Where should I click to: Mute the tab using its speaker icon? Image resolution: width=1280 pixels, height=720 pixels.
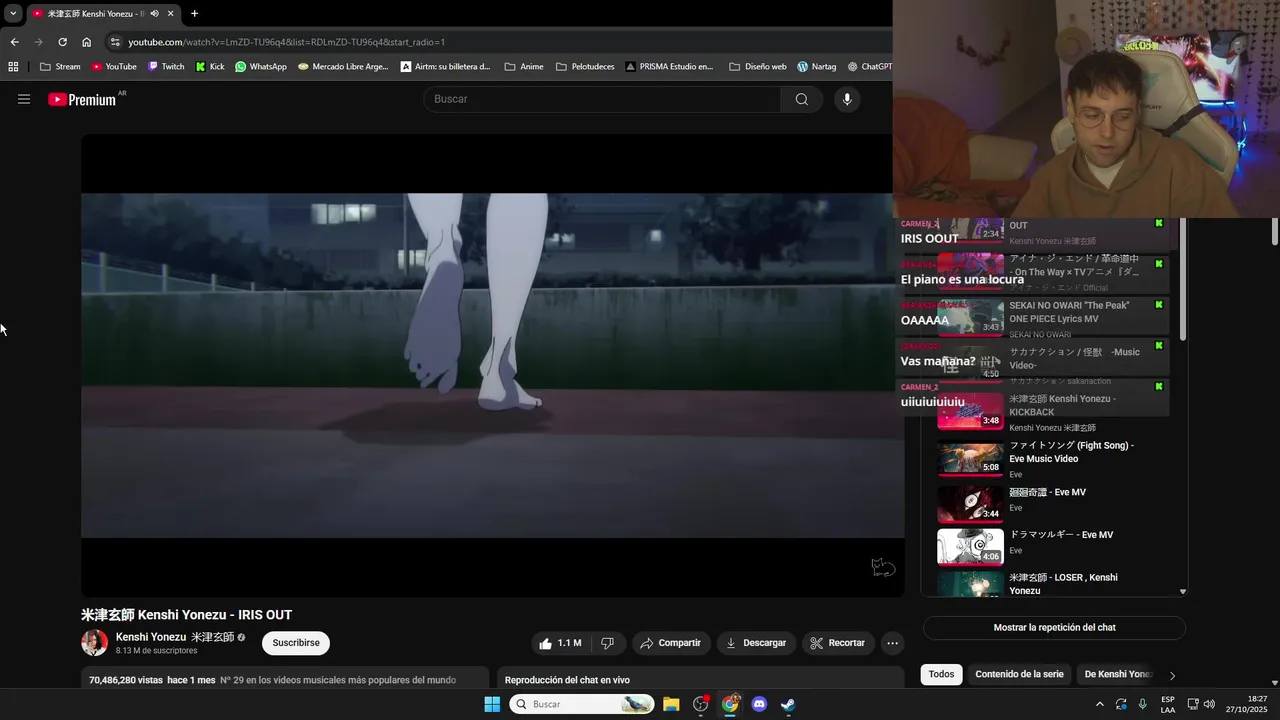[x=154, y=14]
